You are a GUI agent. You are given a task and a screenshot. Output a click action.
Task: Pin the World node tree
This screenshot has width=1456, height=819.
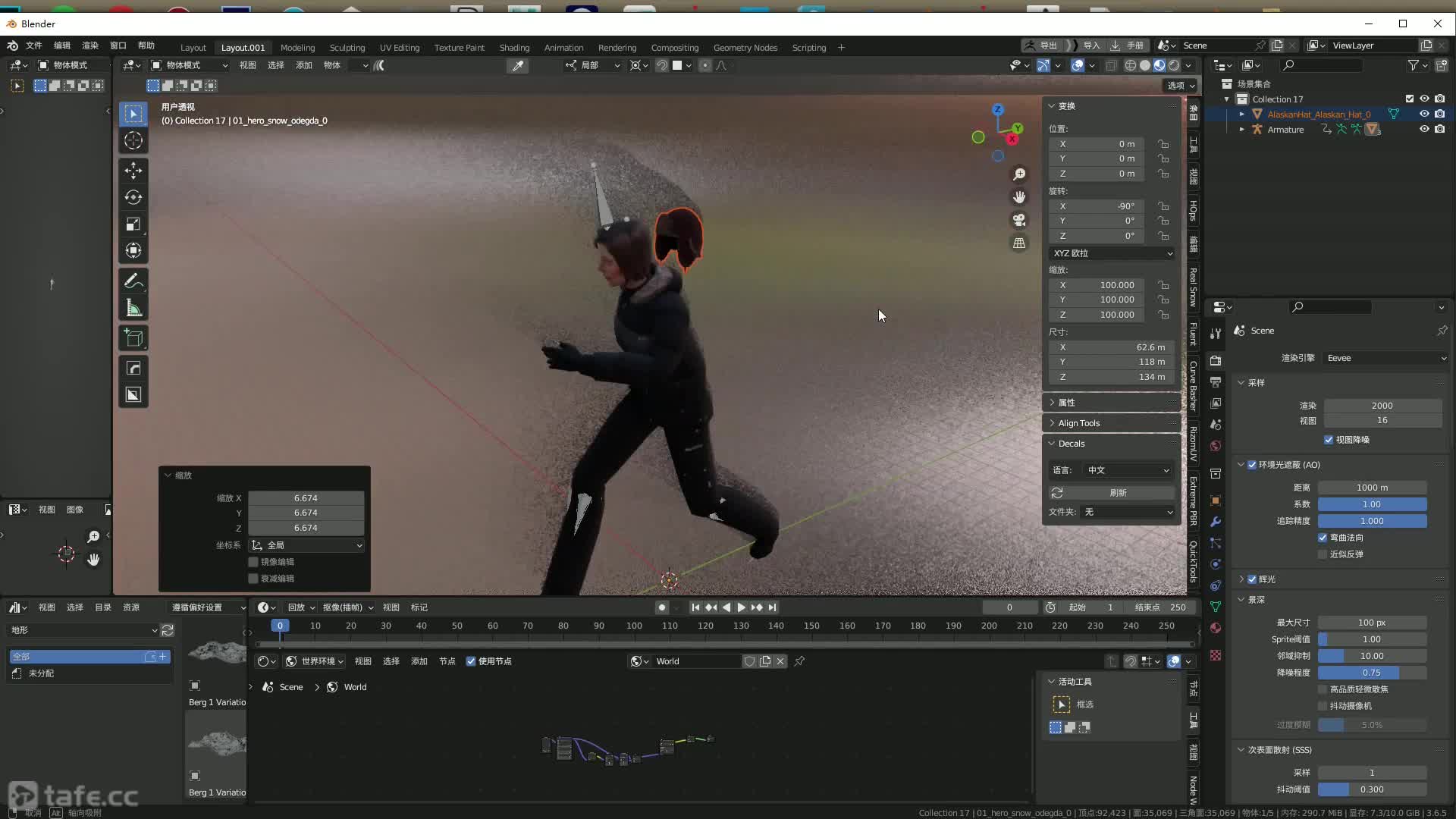[x=799, y=661]
